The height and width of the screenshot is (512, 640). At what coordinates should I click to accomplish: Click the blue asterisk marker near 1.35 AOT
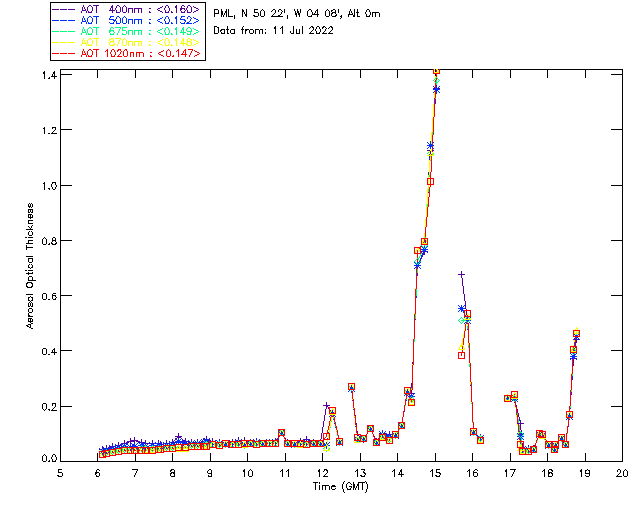[436, 89]
